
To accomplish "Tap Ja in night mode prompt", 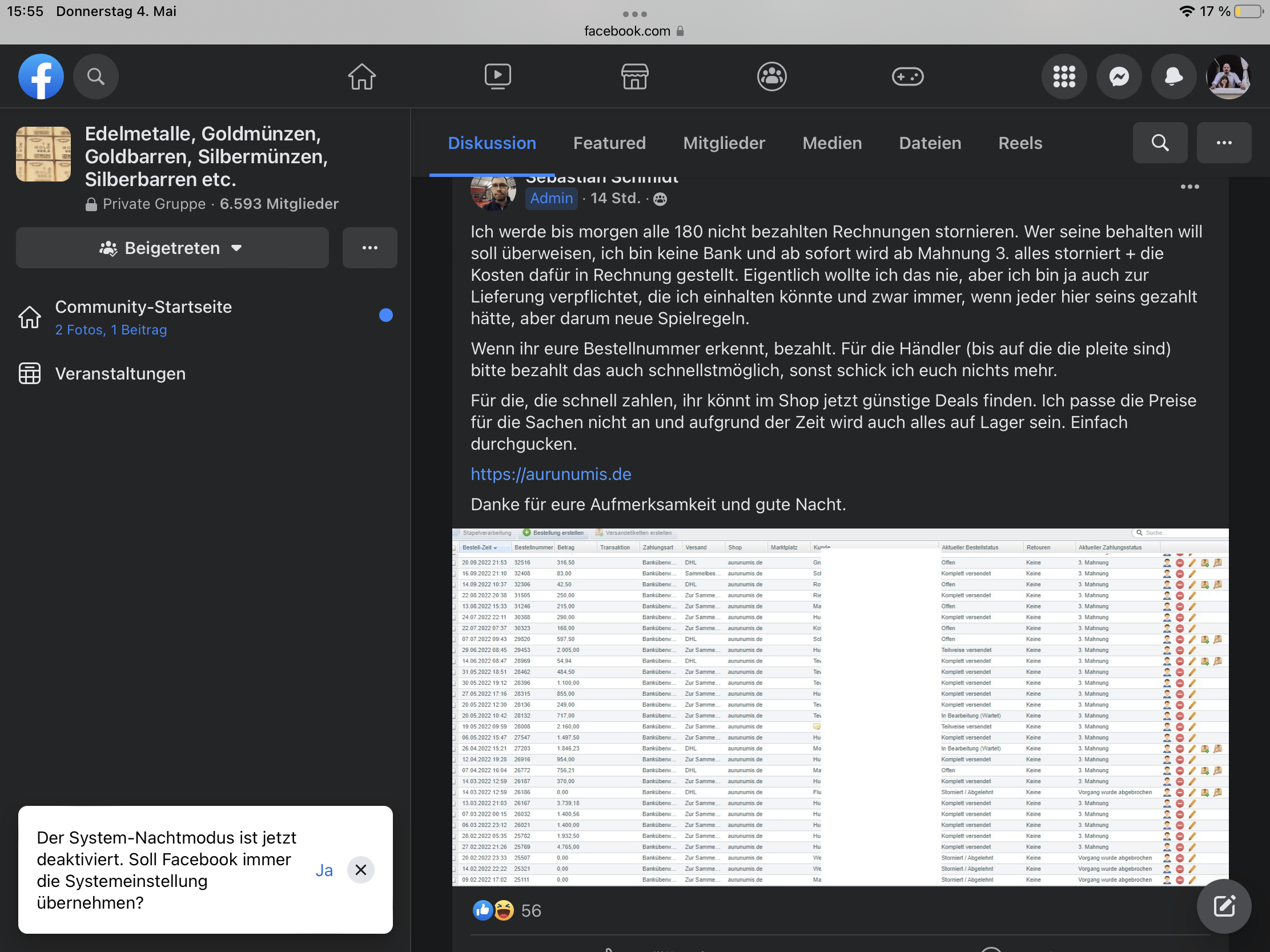I will point(324,870).
